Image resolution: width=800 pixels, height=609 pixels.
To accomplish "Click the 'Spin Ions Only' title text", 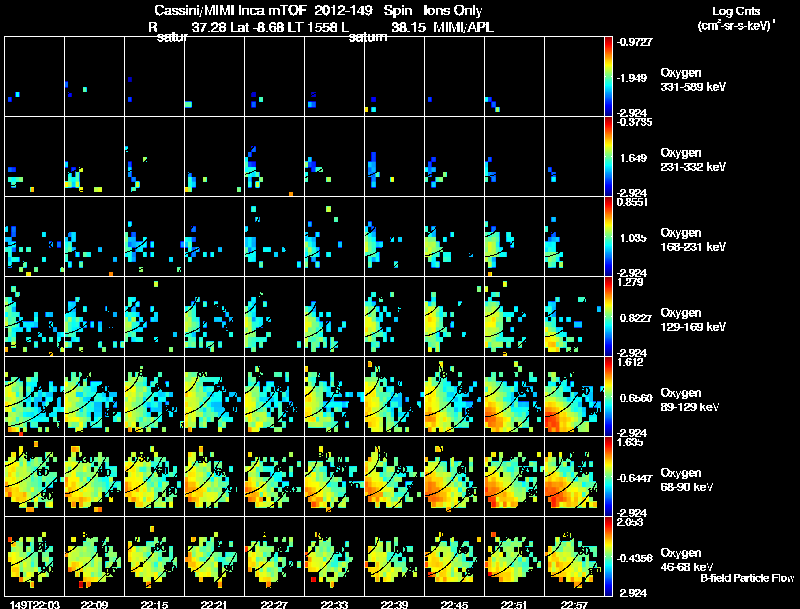I will point(433,10).
